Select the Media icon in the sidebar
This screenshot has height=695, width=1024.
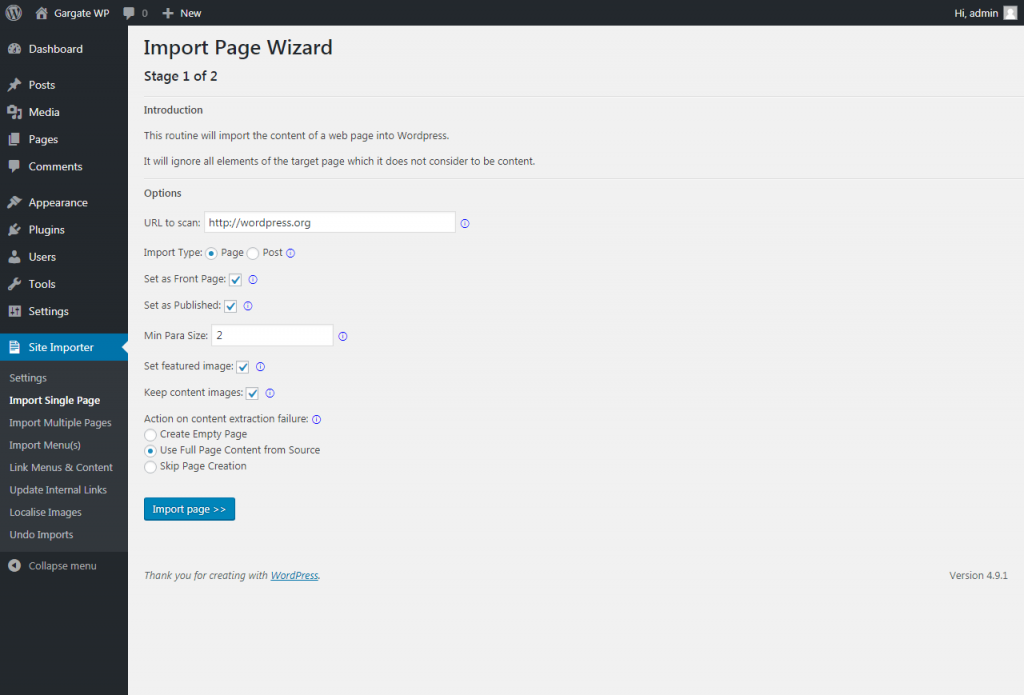point(16,111)
